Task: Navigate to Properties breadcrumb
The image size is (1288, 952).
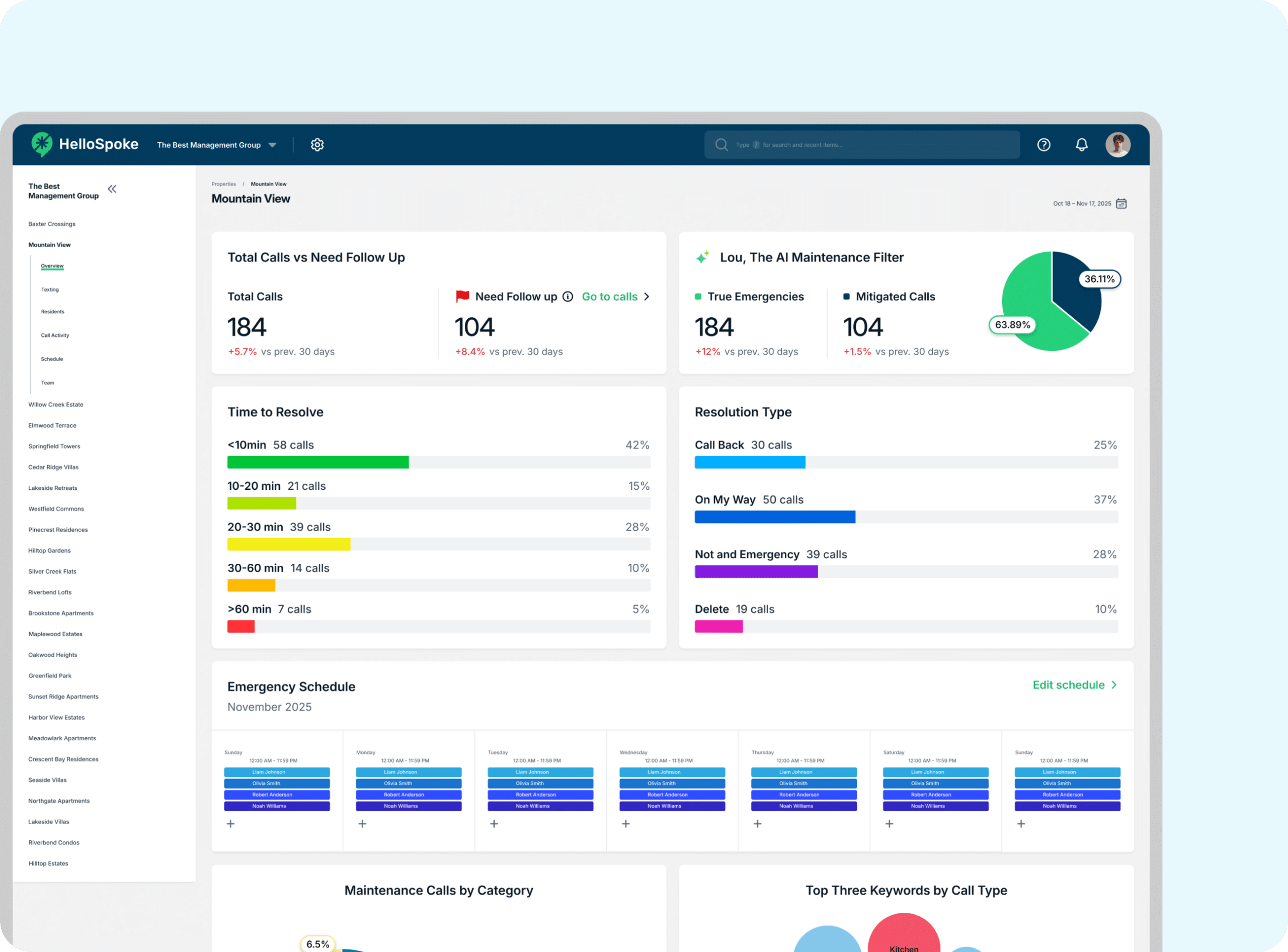Action: (223, 184)
